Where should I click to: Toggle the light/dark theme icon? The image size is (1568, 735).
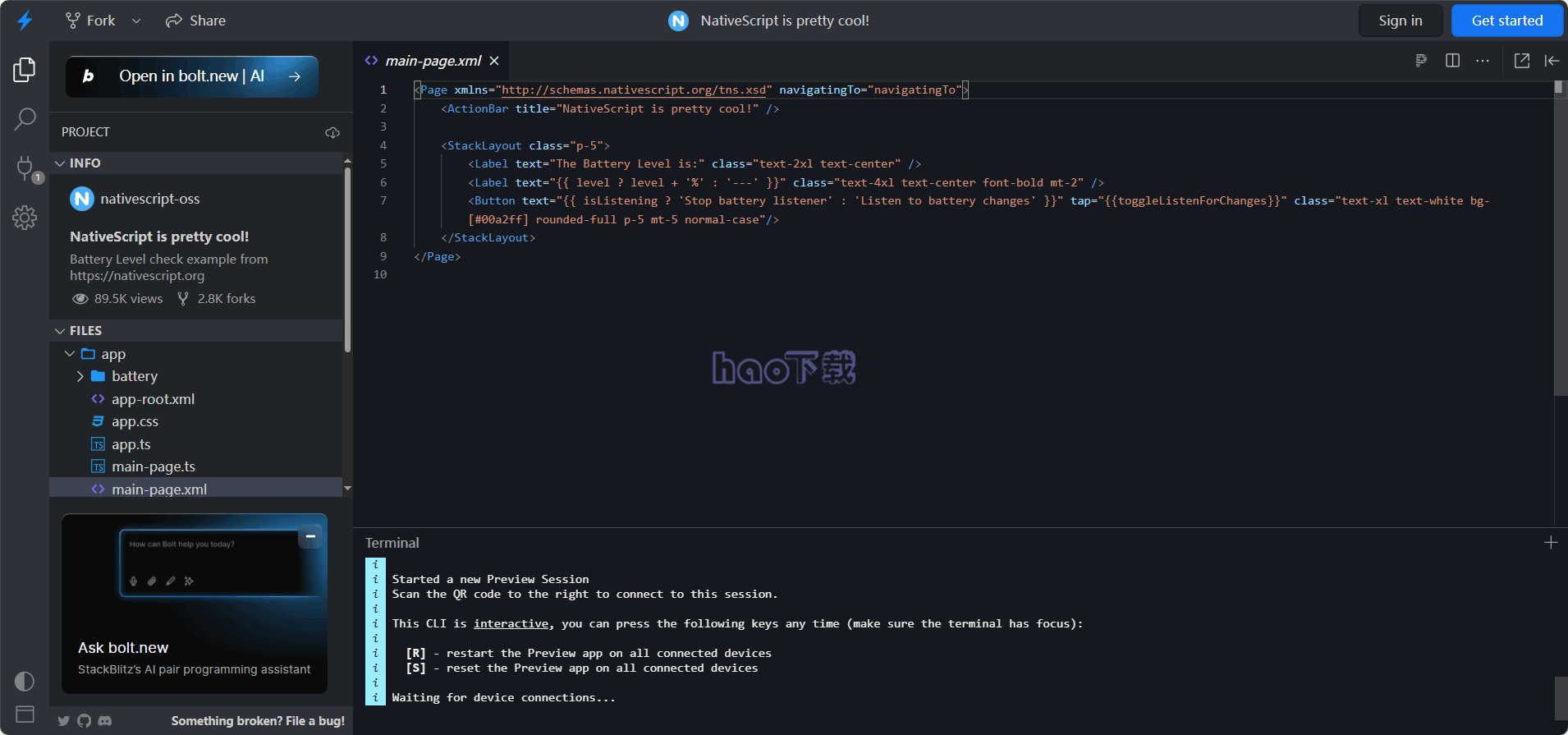click(25, 681)
